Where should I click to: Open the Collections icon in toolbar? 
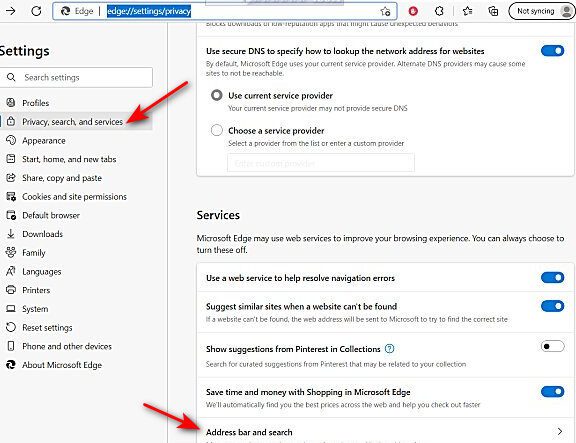tap(493, 11)
